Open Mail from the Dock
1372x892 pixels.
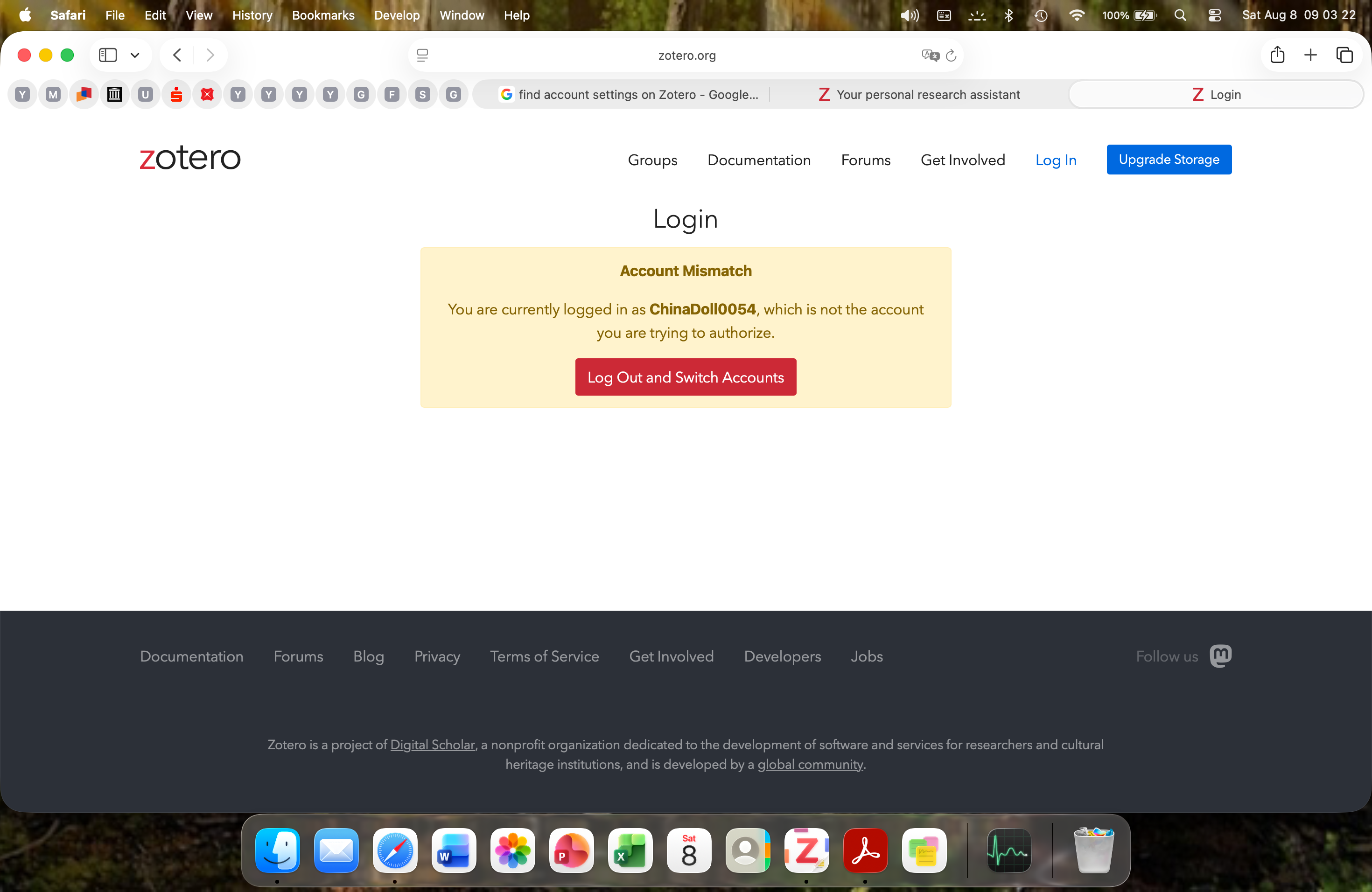336,850
